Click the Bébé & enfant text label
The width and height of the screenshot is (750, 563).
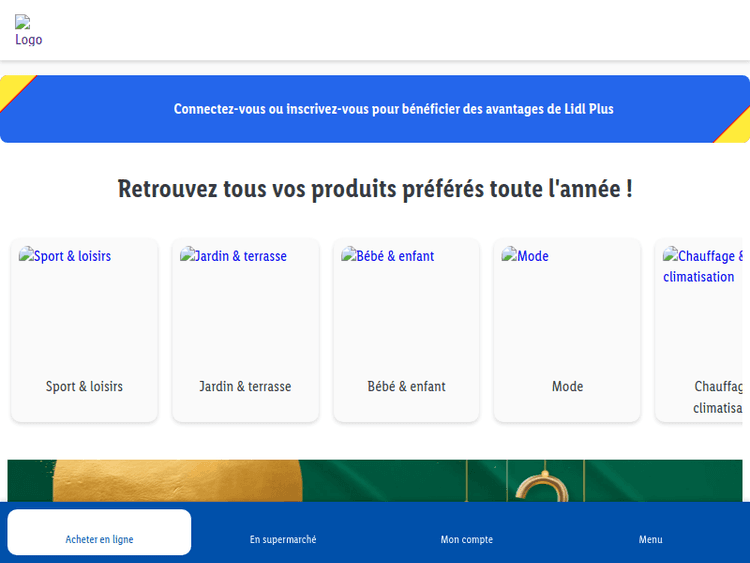(406, 386)
